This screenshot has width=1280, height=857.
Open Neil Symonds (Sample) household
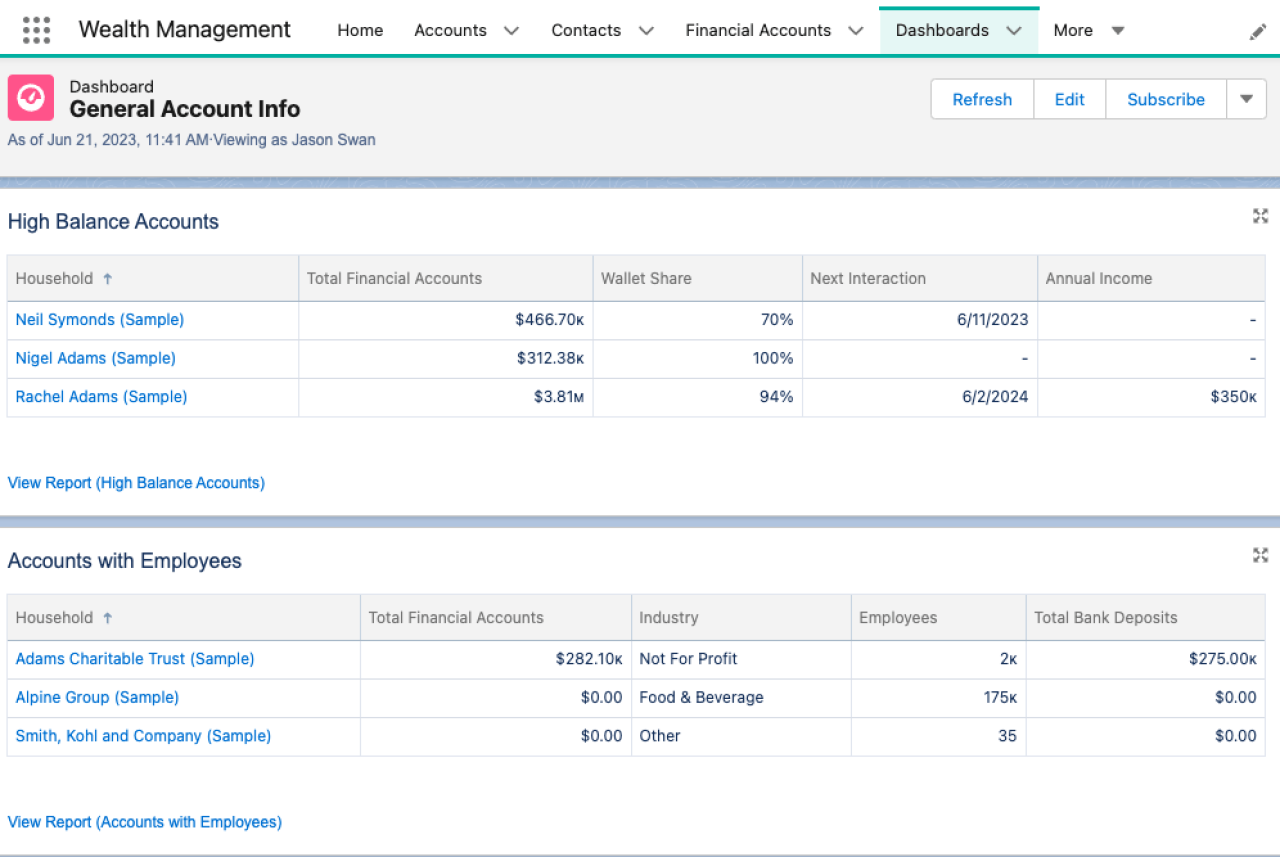click(100, 320)
